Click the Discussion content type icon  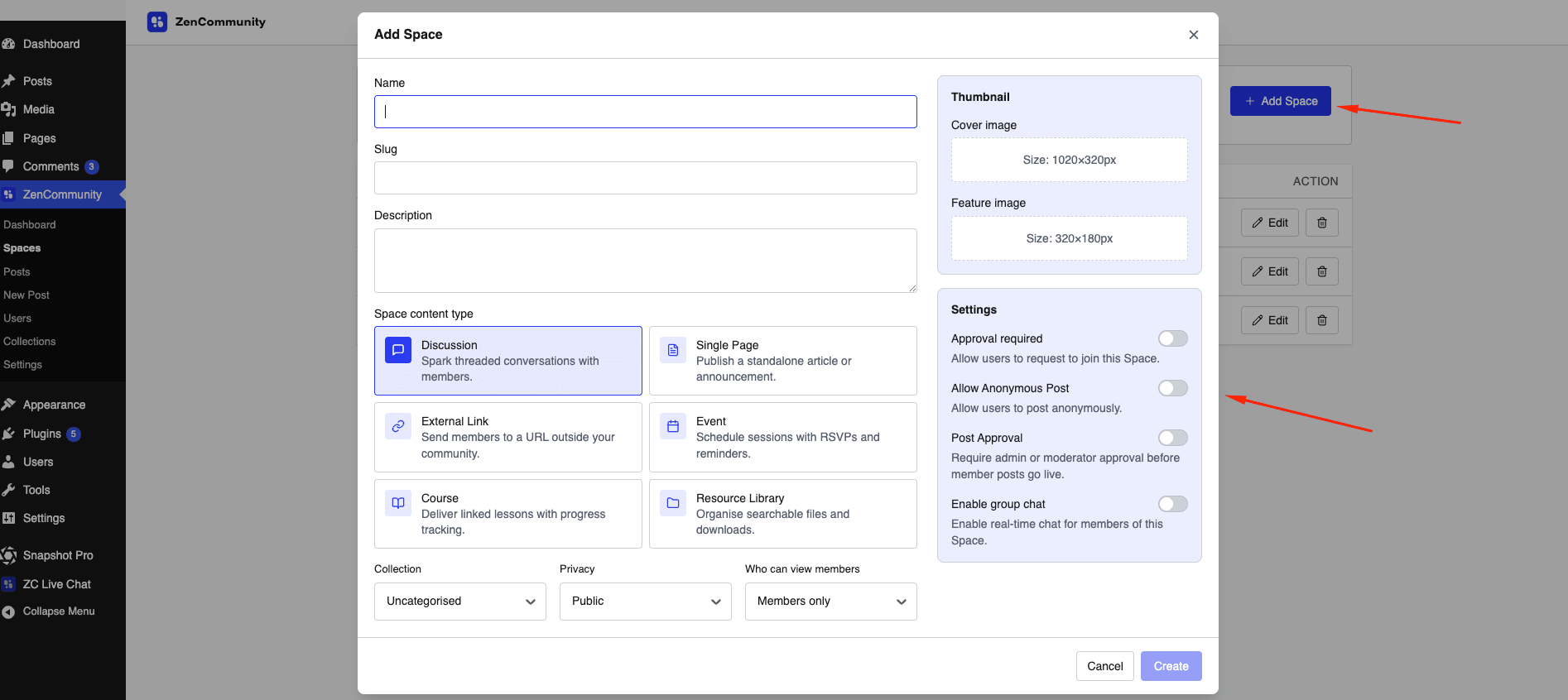(398, 350)
